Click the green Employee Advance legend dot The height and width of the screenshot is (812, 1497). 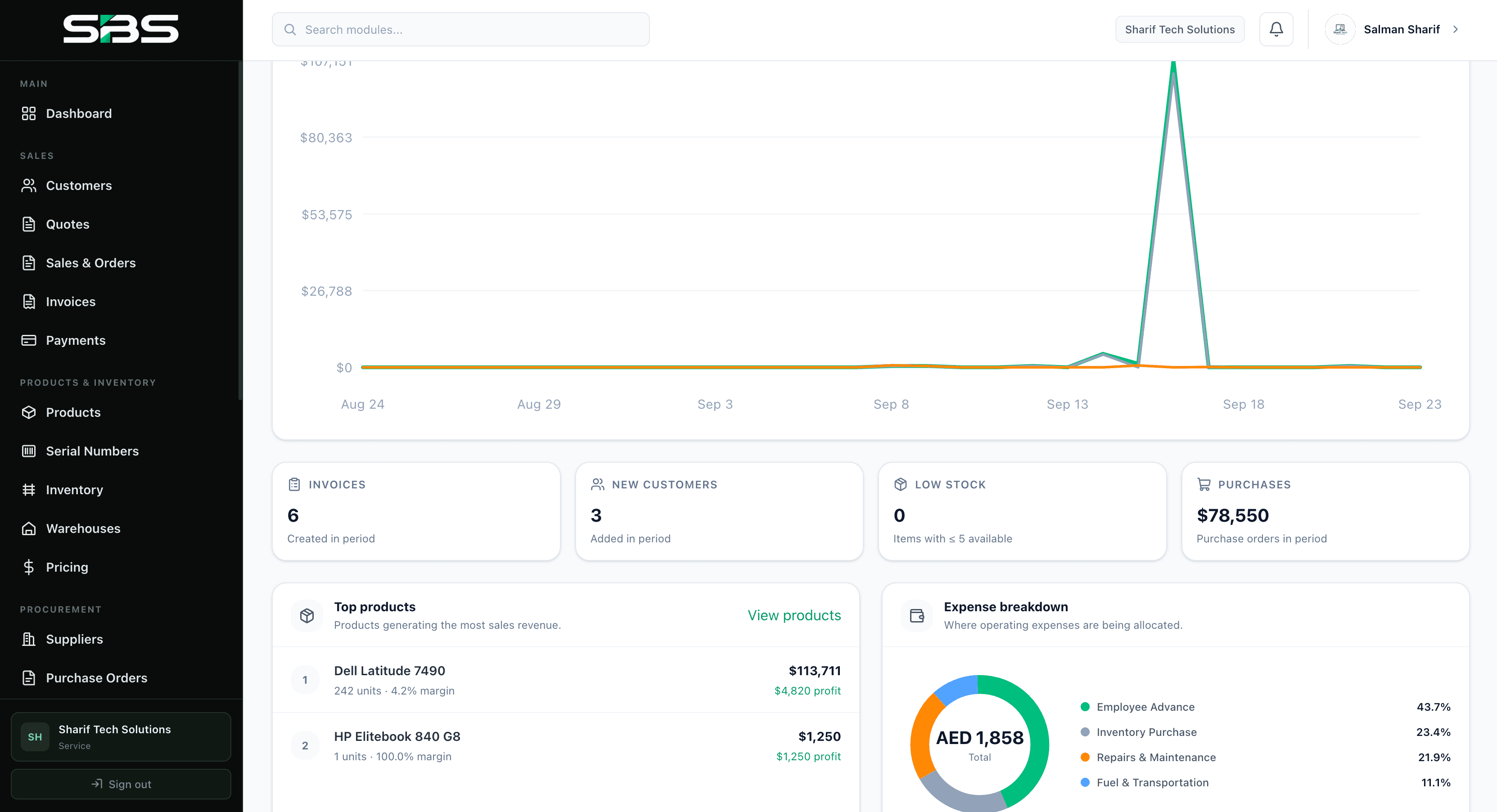1085,707
